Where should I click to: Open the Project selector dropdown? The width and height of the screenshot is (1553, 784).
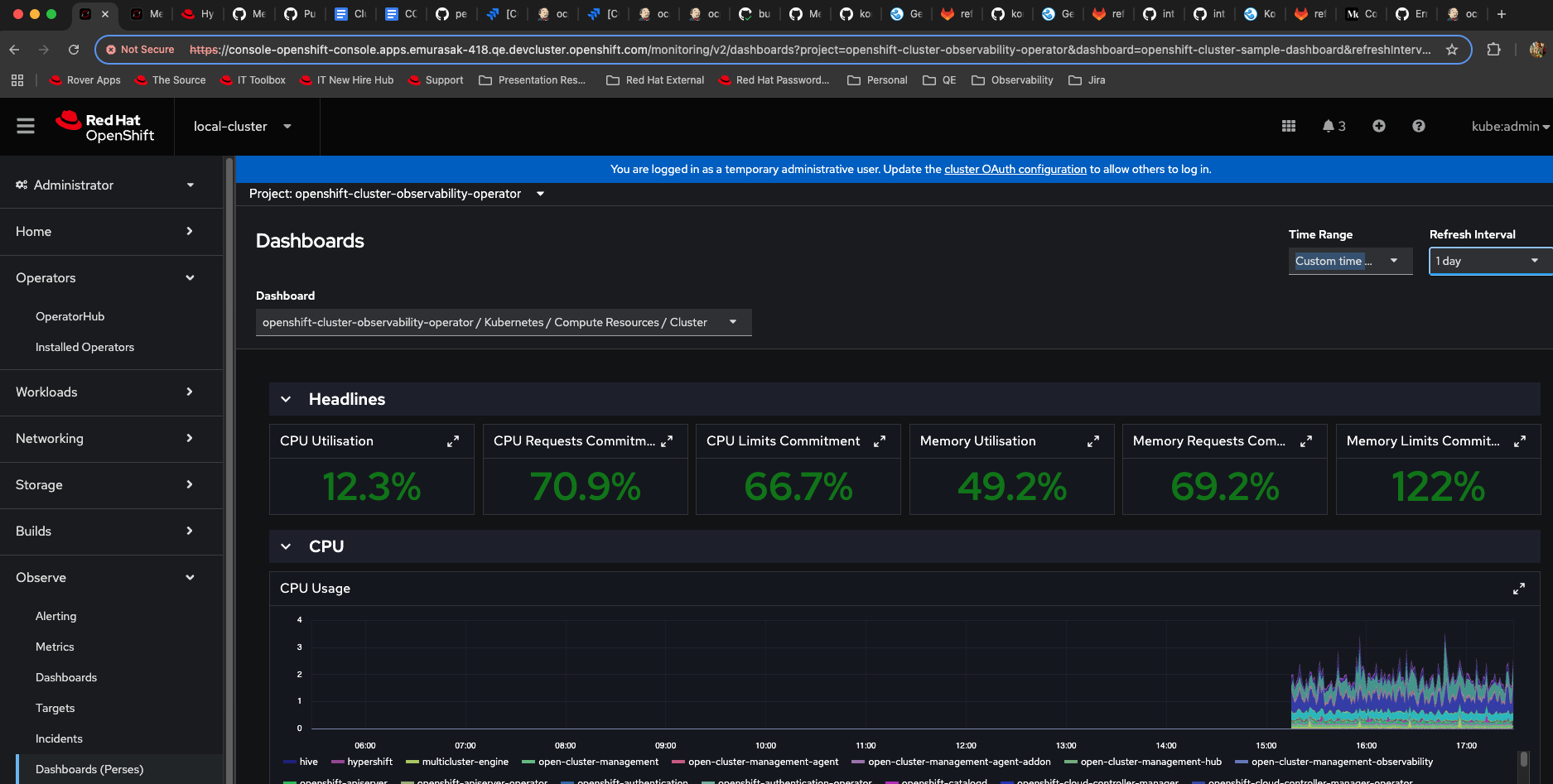click(x=397, y=194)
